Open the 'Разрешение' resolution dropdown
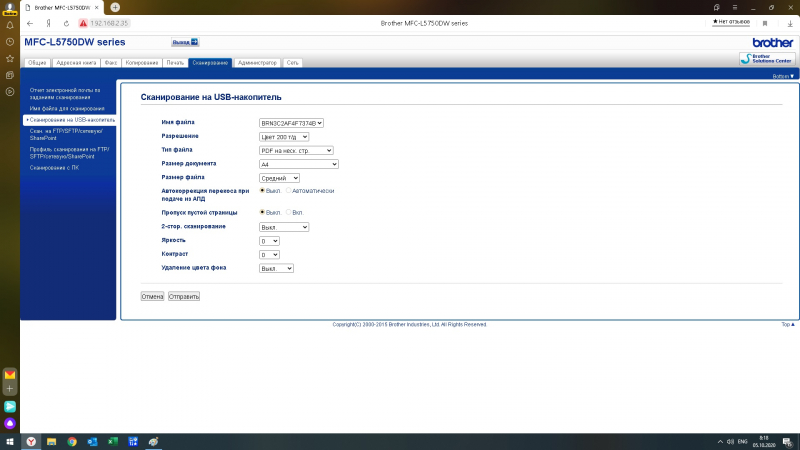 point(284,136)
